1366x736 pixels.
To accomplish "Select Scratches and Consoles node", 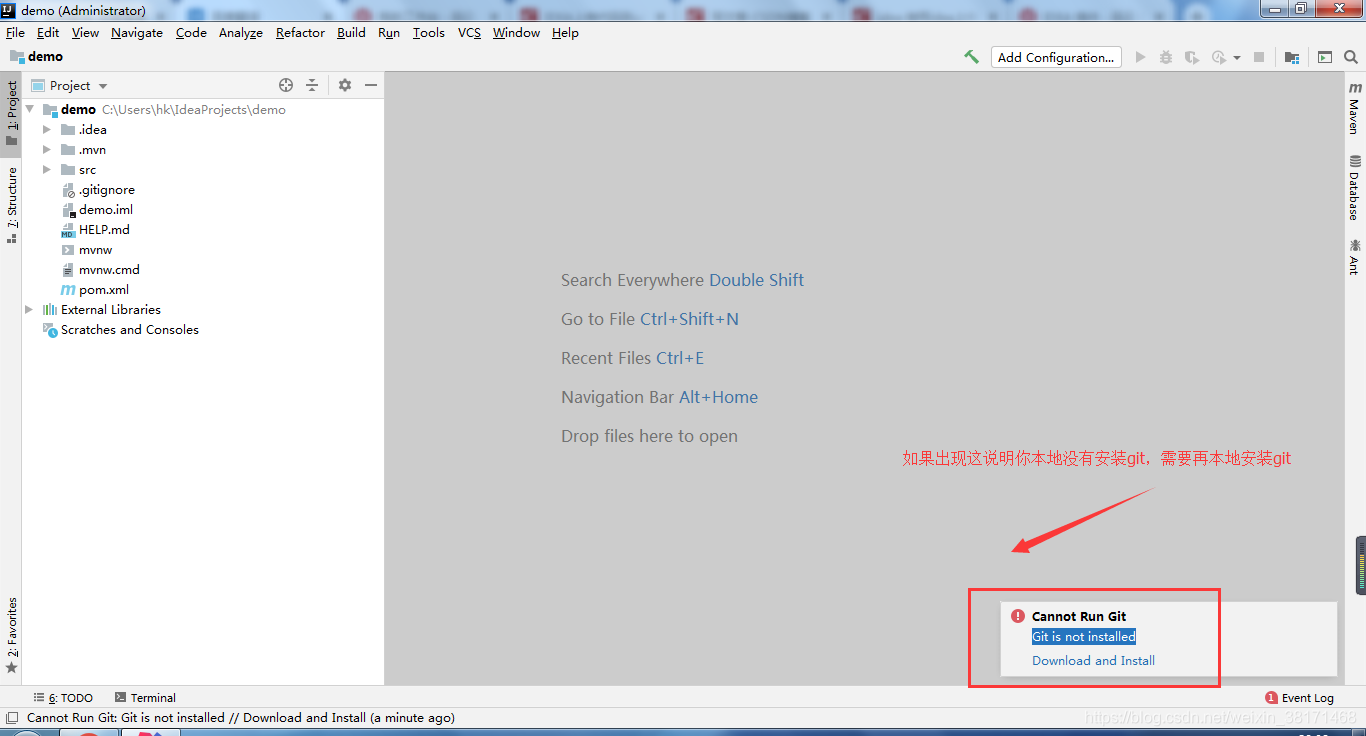I will tap(120, 329).
